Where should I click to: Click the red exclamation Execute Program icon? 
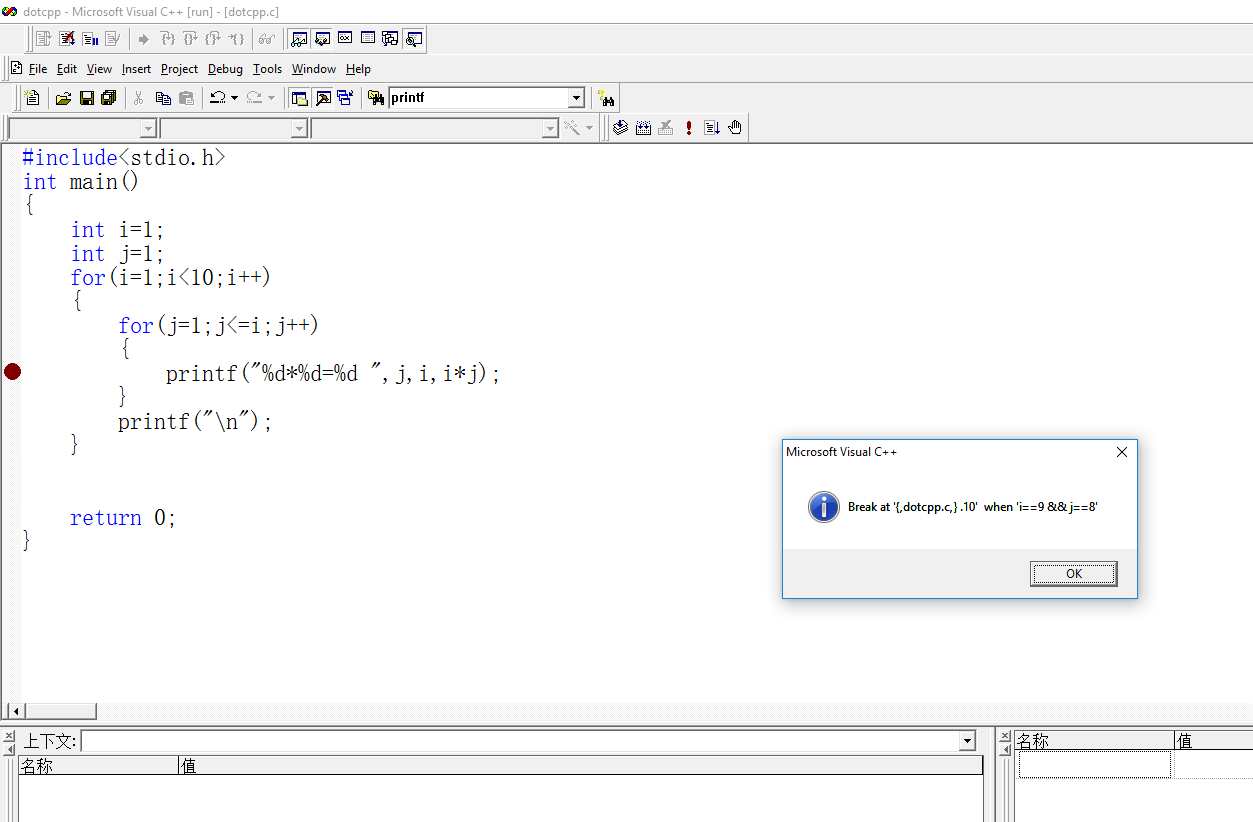(x=689, y=128)
